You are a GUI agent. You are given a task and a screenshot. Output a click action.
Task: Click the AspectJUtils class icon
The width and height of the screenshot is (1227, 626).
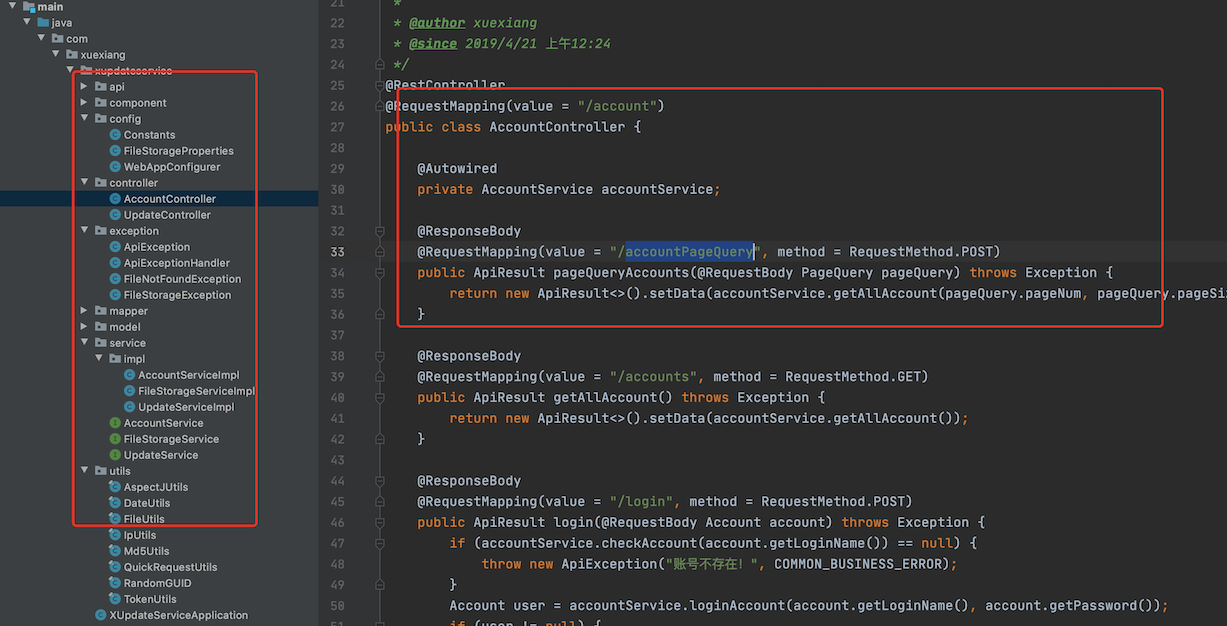115,487
